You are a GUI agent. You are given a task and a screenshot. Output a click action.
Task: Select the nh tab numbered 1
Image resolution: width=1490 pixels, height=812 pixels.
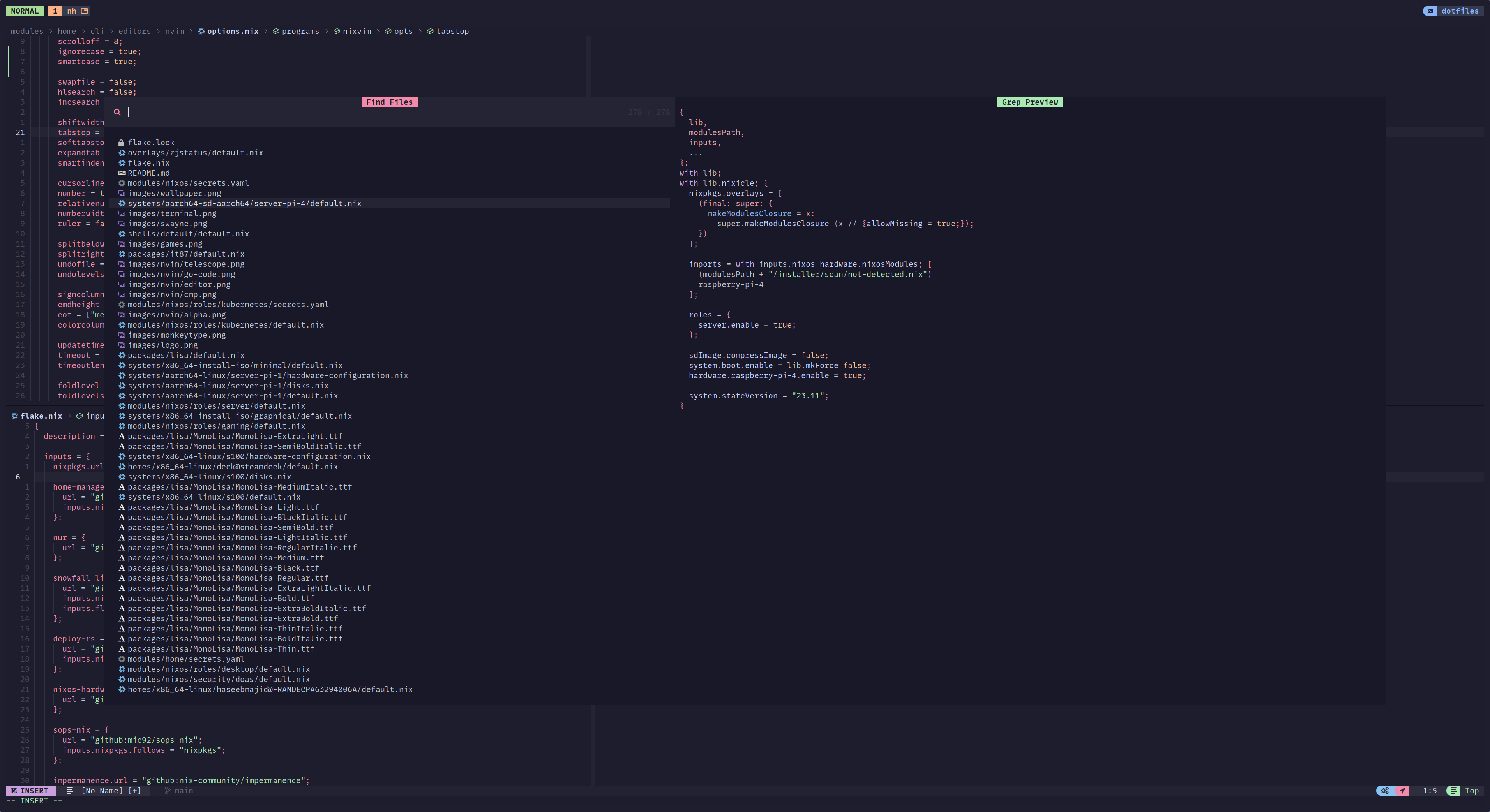click(56, 11)
